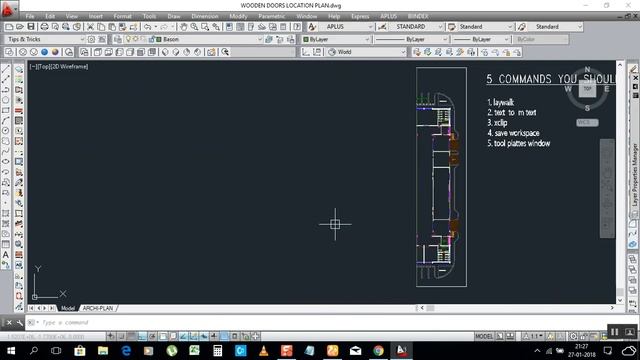640x360 pixels.
Task: Click the Cut scissors icon
Action: (90, 27)
